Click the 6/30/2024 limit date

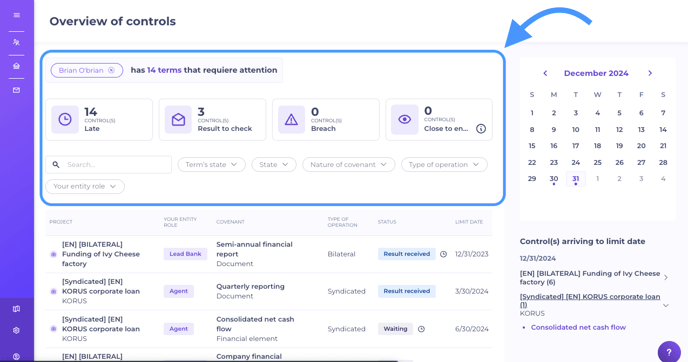(x=471, y=329)
